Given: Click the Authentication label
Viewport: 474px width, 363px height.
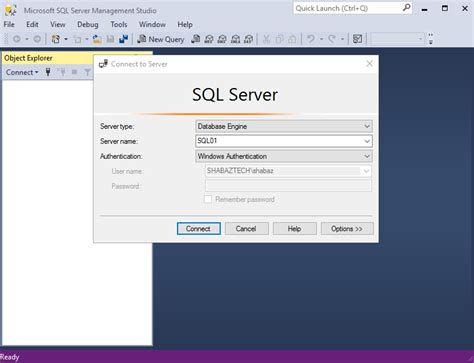Looking at the screenshot, I should pyautogui.click(x=121, y=156).
